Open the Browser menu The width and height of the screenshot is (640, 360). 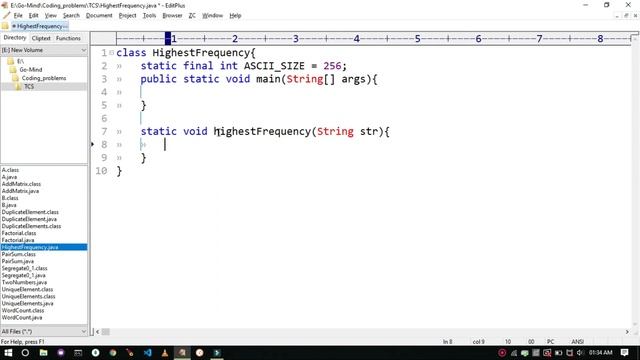172,16
